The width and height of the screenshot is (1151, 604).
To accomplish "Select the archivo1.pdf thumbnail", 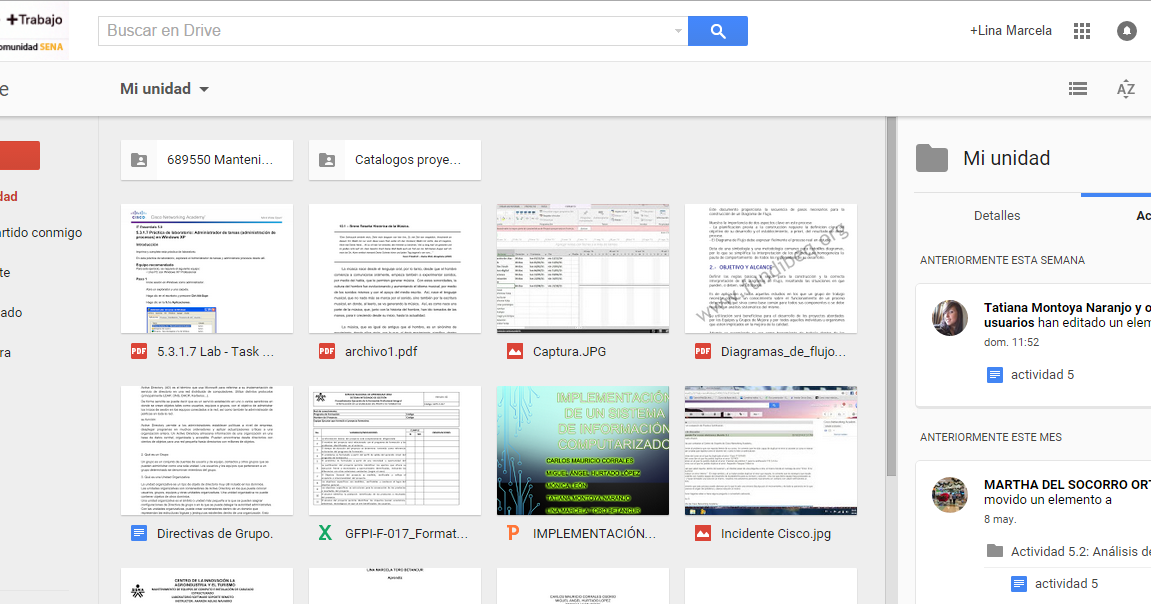I will [395, 269].
